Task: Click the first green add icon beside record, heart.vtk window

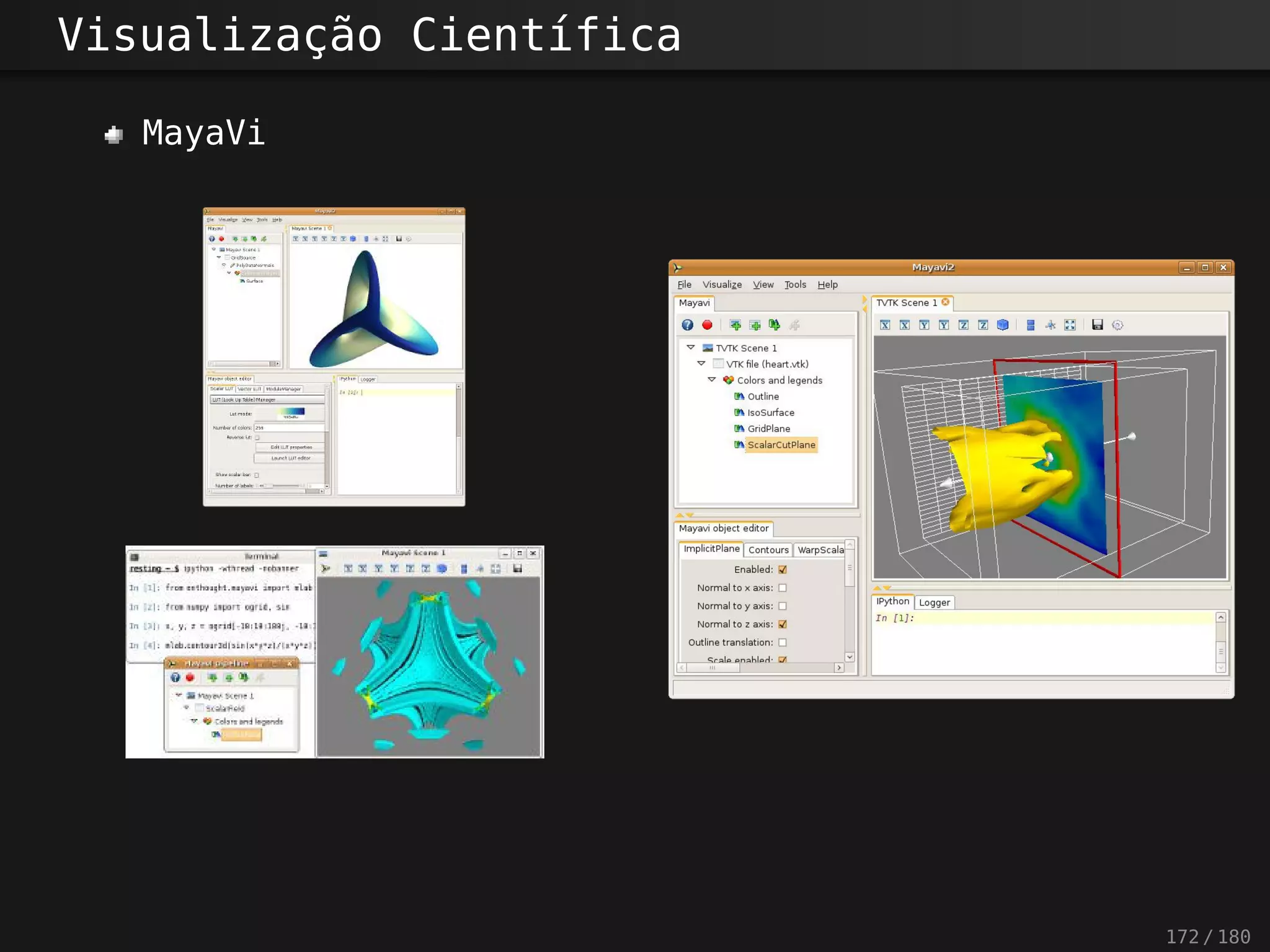Action: tap(735, 325)
